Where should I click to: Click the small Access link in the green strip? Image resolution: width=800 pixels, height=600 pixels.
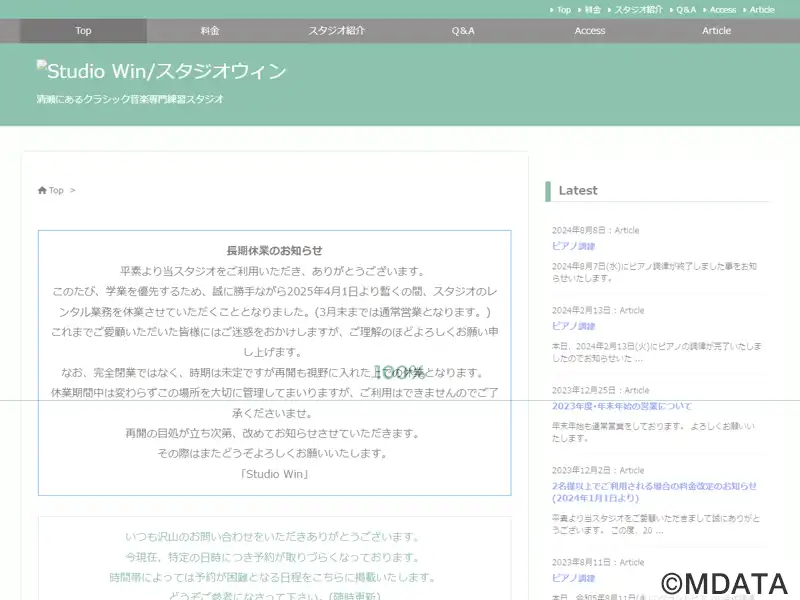(722, 10)
